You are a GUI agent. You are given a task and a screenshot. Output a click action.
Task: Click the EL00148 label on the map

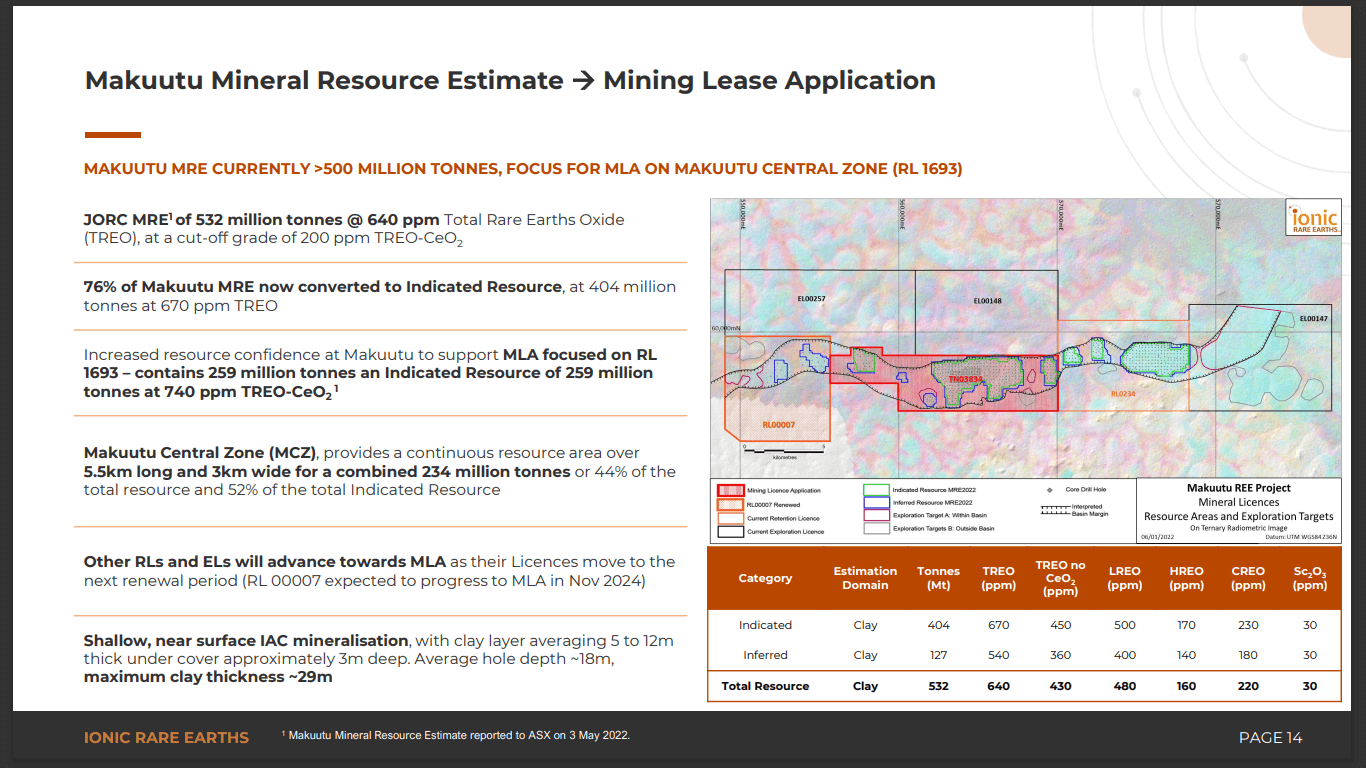click(987, 300)
